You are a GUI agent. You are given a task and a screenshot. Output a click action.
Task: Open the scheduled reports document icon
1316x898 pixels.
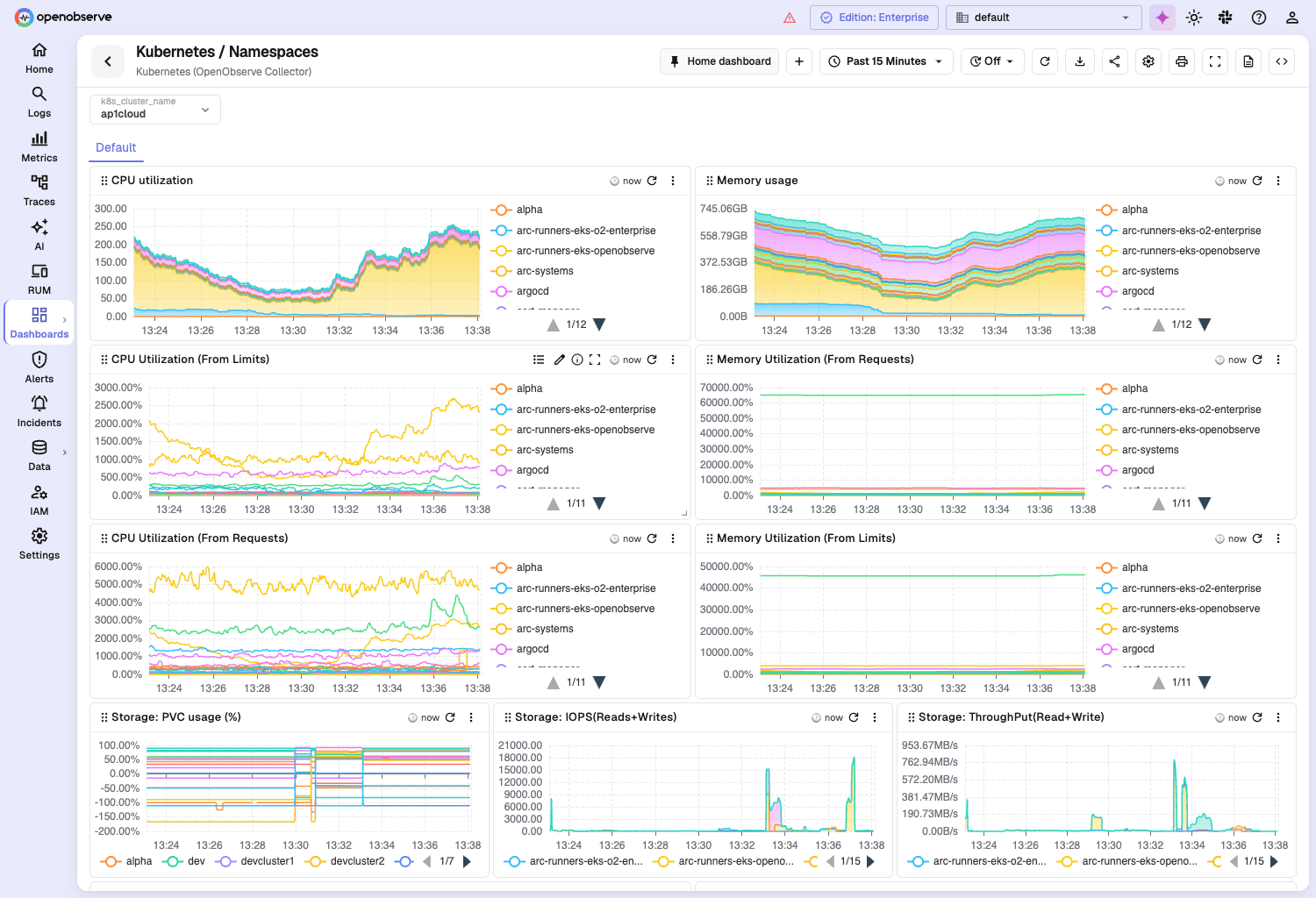tap(1248, 61)
